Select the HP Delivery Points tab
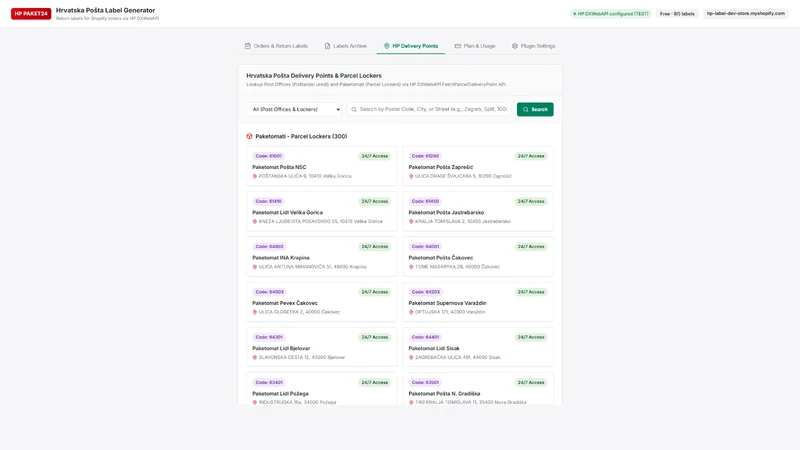The width and height of the screenshot is (800, 450). click(x=411, y=46)
